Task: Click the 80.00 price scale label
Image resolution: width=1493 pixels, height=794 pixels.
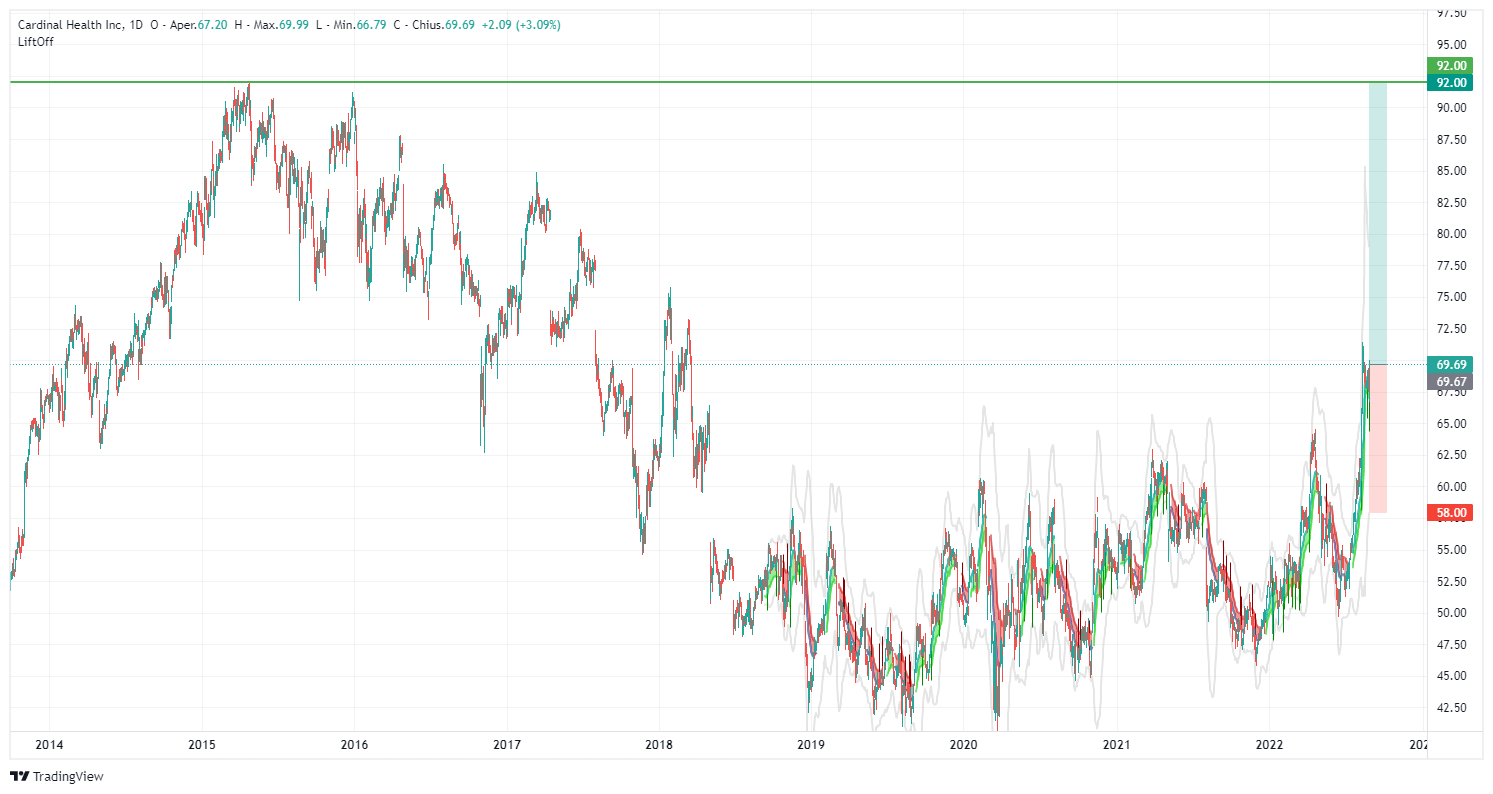Action: [x=1451, y=234]
